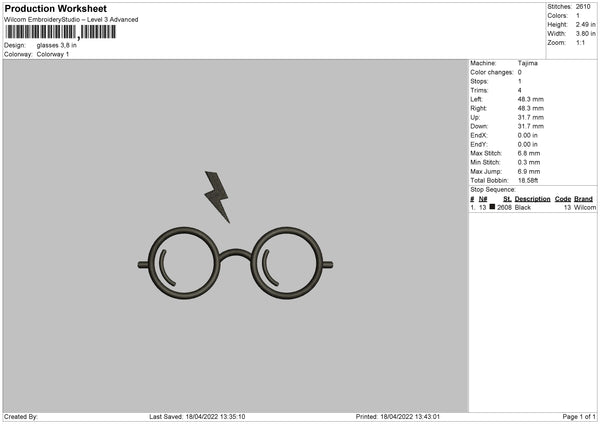Image resolution: width=600 pixels, height=424 pixels.
Task: Click the Description column header
Action: (532, 199)
